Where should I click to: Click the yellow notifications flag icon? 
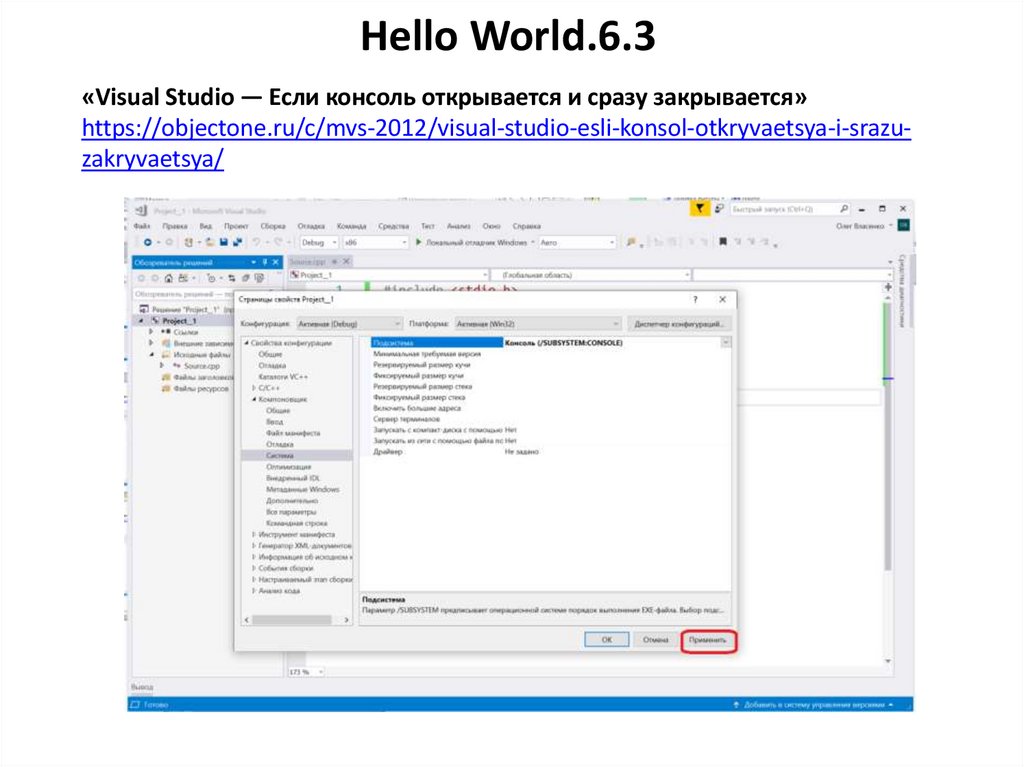(699, 208)
